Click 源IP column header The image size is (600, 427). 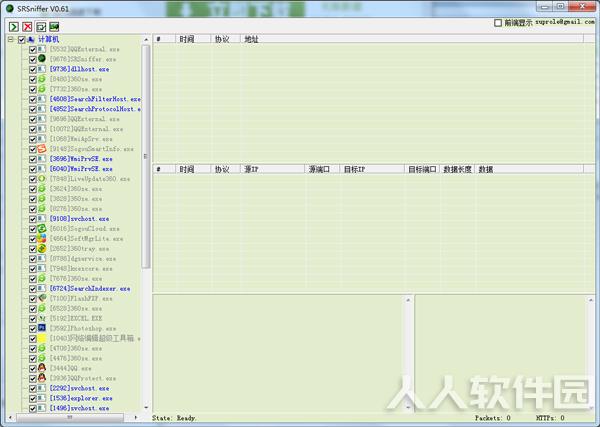[x=272, y=169]
